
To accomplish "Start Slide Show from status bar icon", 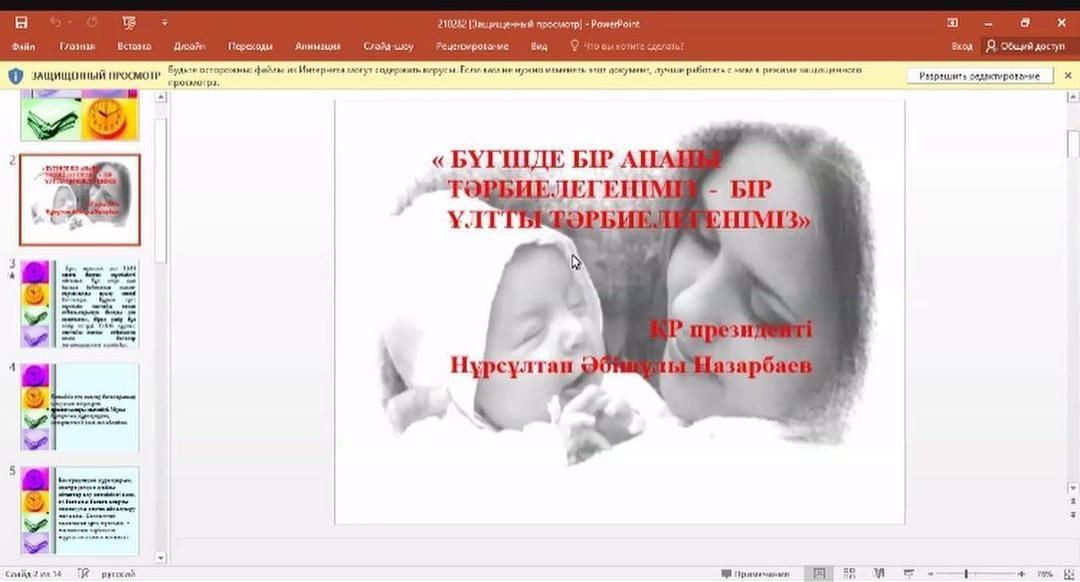I will pyautogui.click(x=909, y=572).
